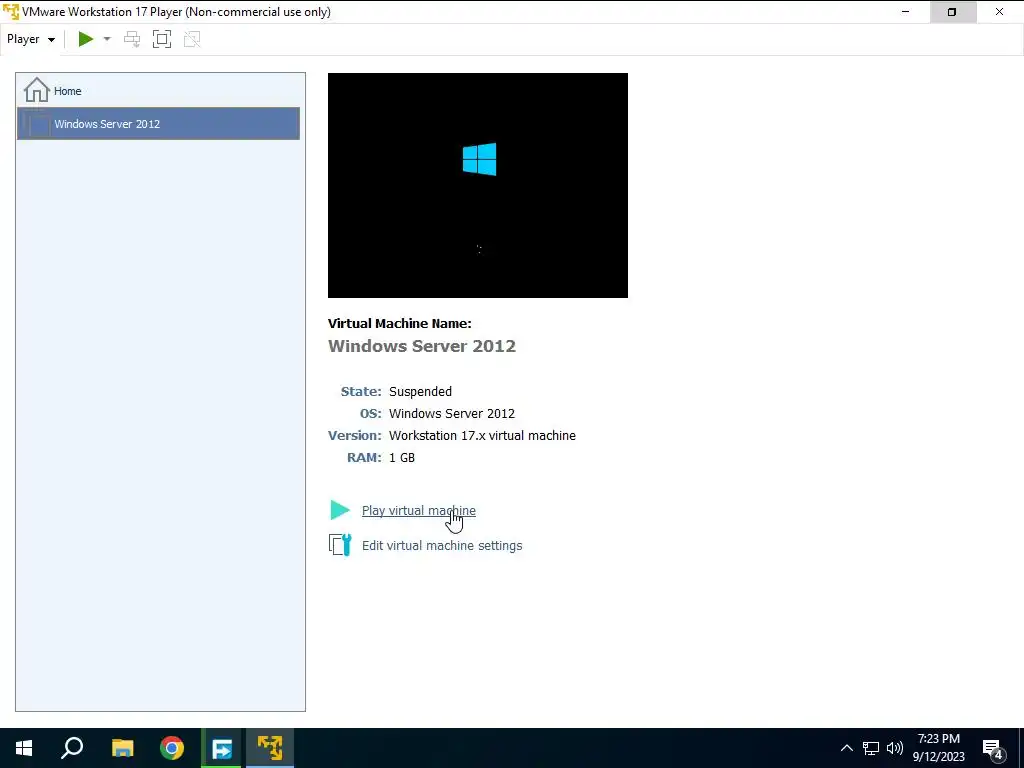The image size is (1024, 768).
Task: Enter full screen mode toolbar icon
Action: [162, 39]
